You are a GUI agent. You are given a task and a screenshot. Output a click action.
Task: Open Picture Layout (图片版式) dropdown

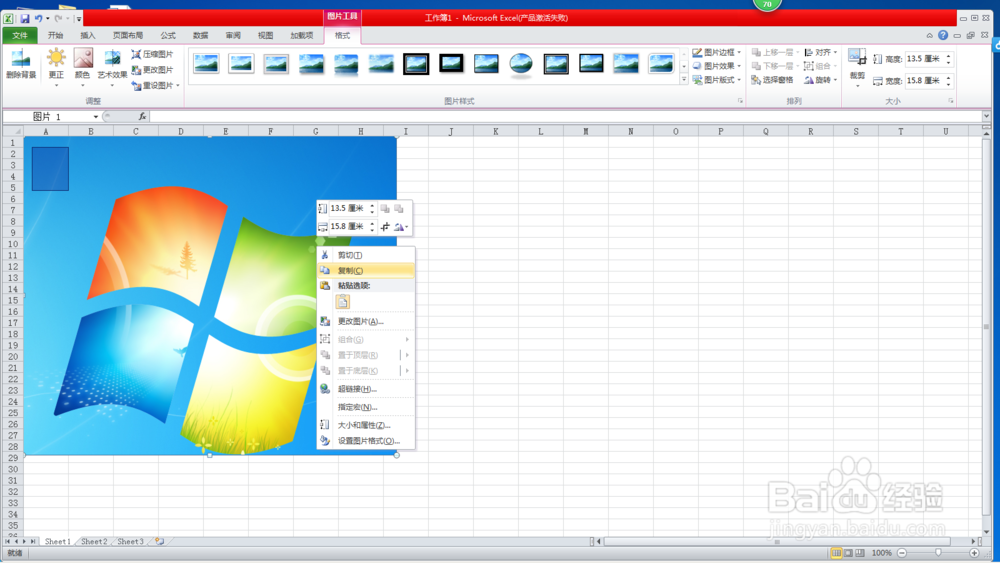[x=717, y=80]
